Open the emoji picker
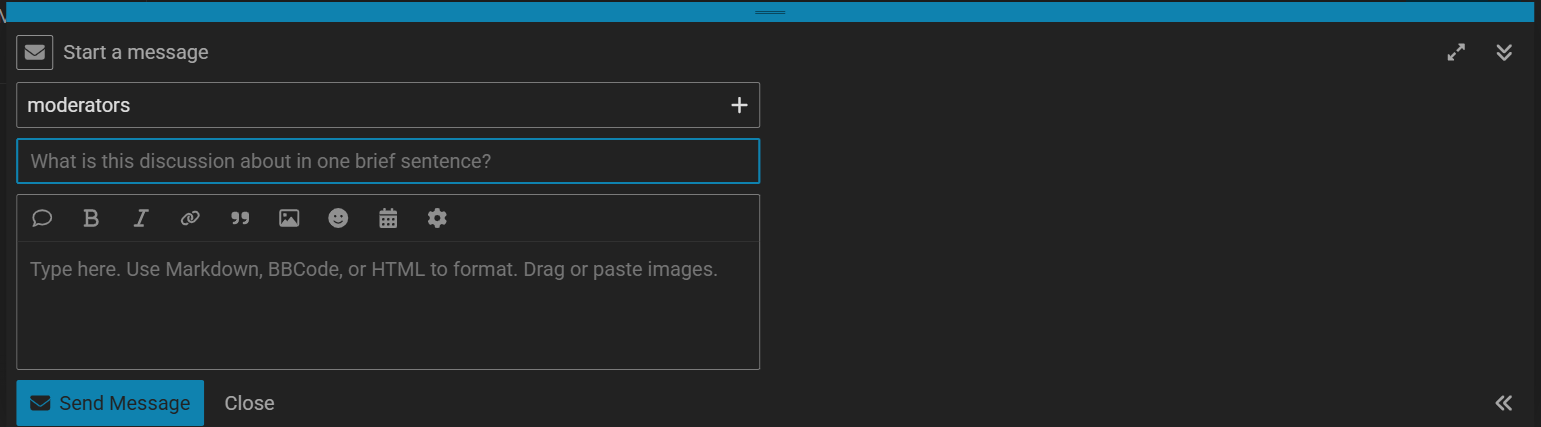 click(338, 218)
